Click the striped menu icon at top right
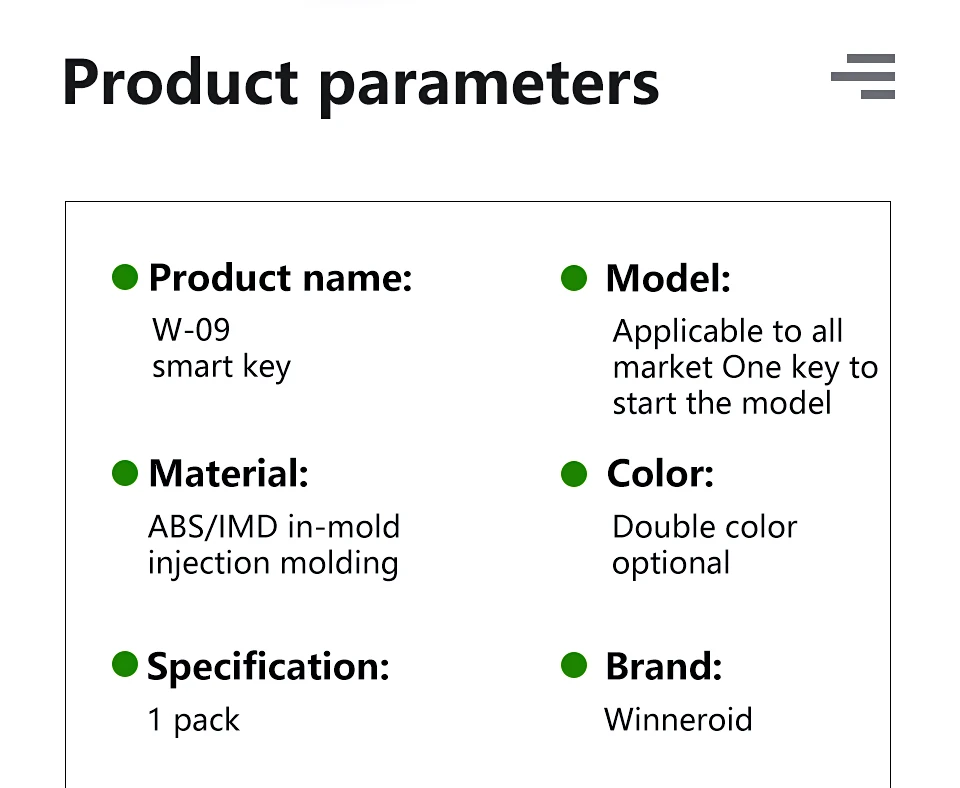 [863, 77]
